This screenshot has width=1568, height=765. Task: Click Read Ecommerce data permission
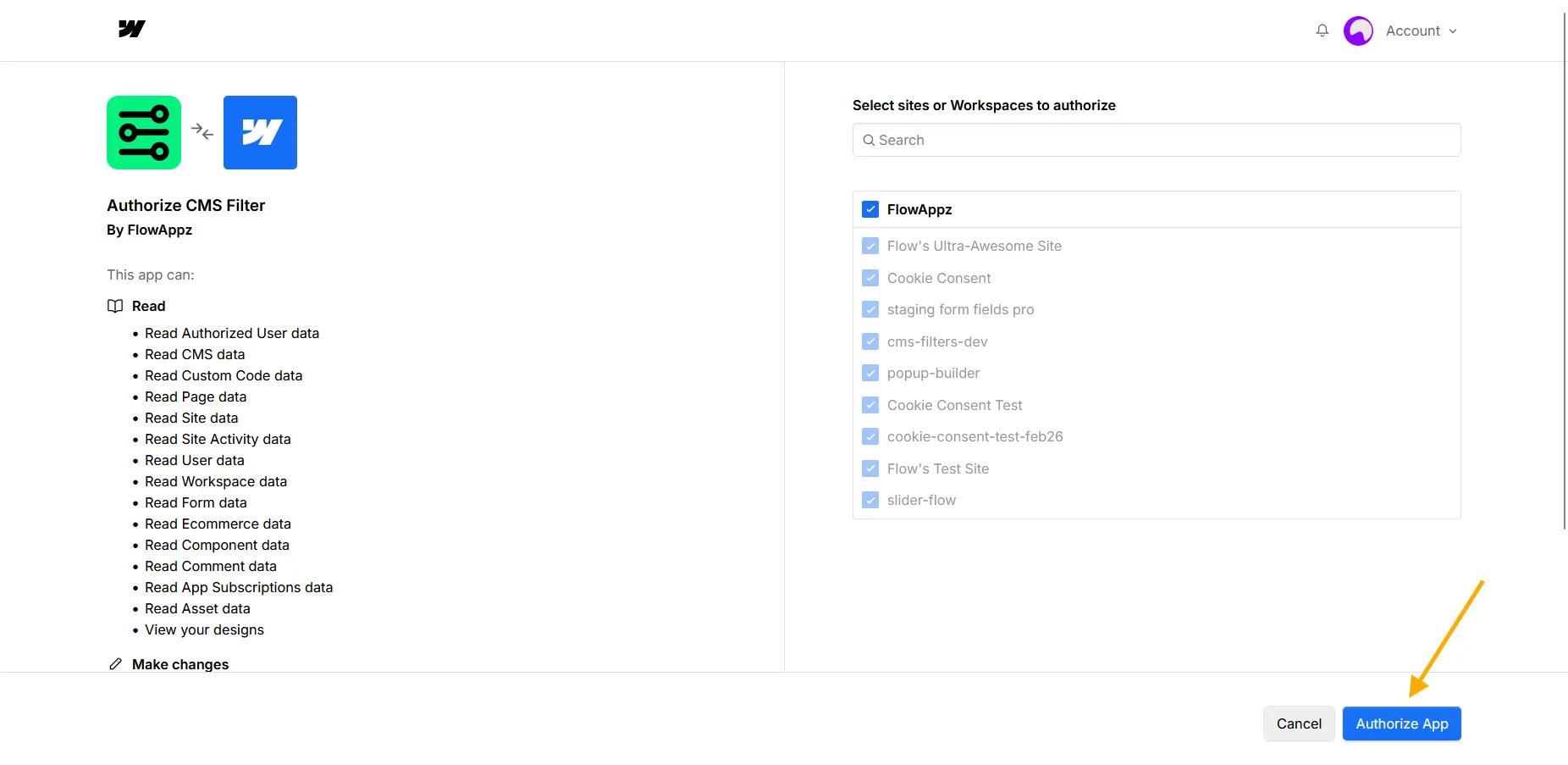coord(218,524)
